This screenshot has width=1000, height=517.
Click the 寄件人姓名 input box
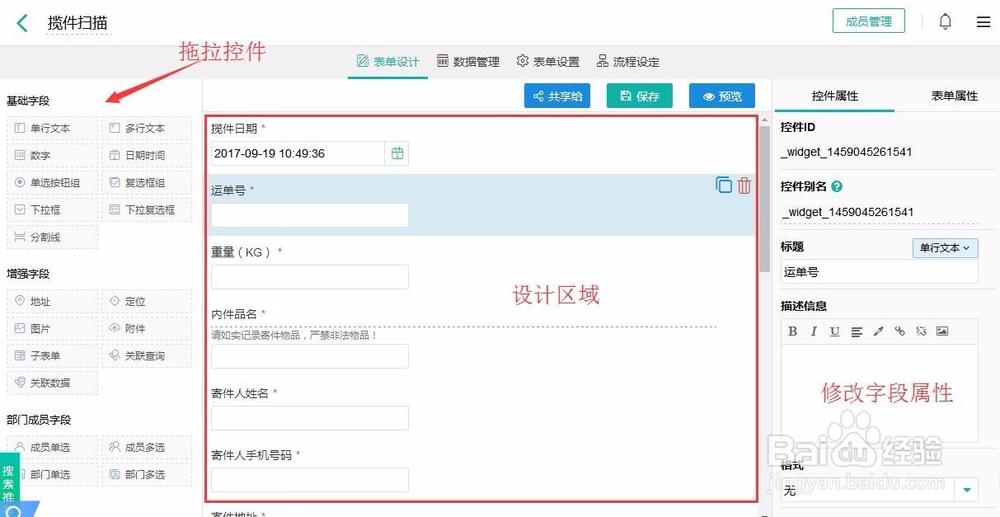[x=310, y=418]
